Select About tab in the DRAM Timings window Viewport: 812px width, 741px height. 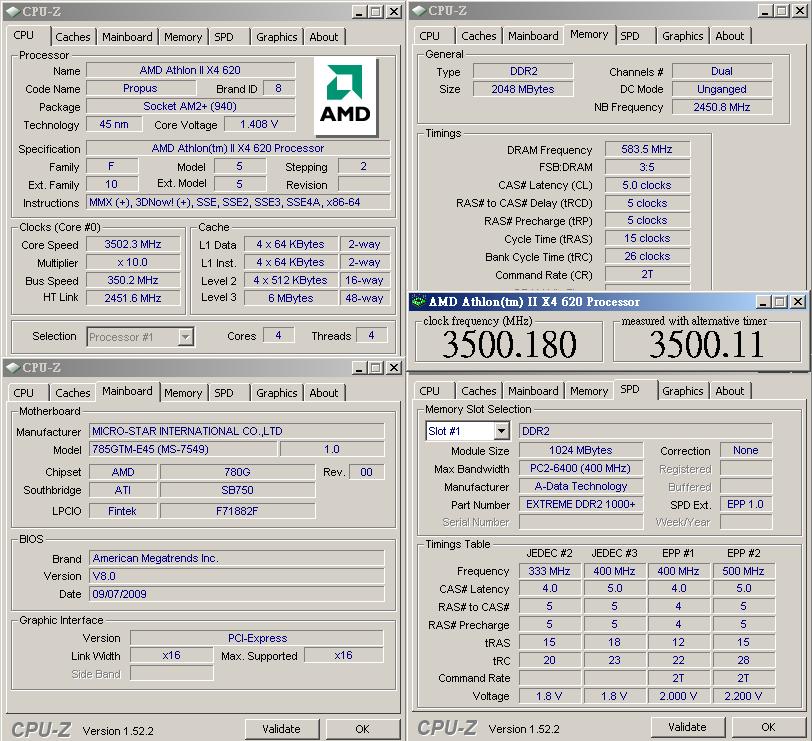(729, 36)
